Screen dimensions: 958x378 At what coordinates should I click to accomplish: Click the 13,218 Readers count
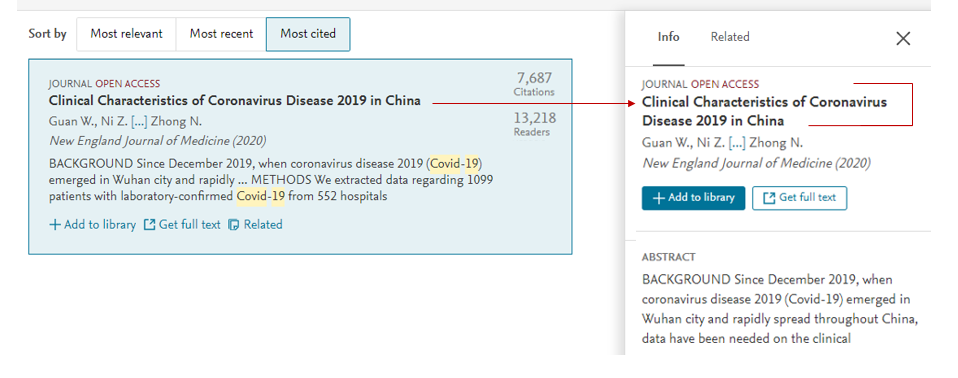coord(534,124)
